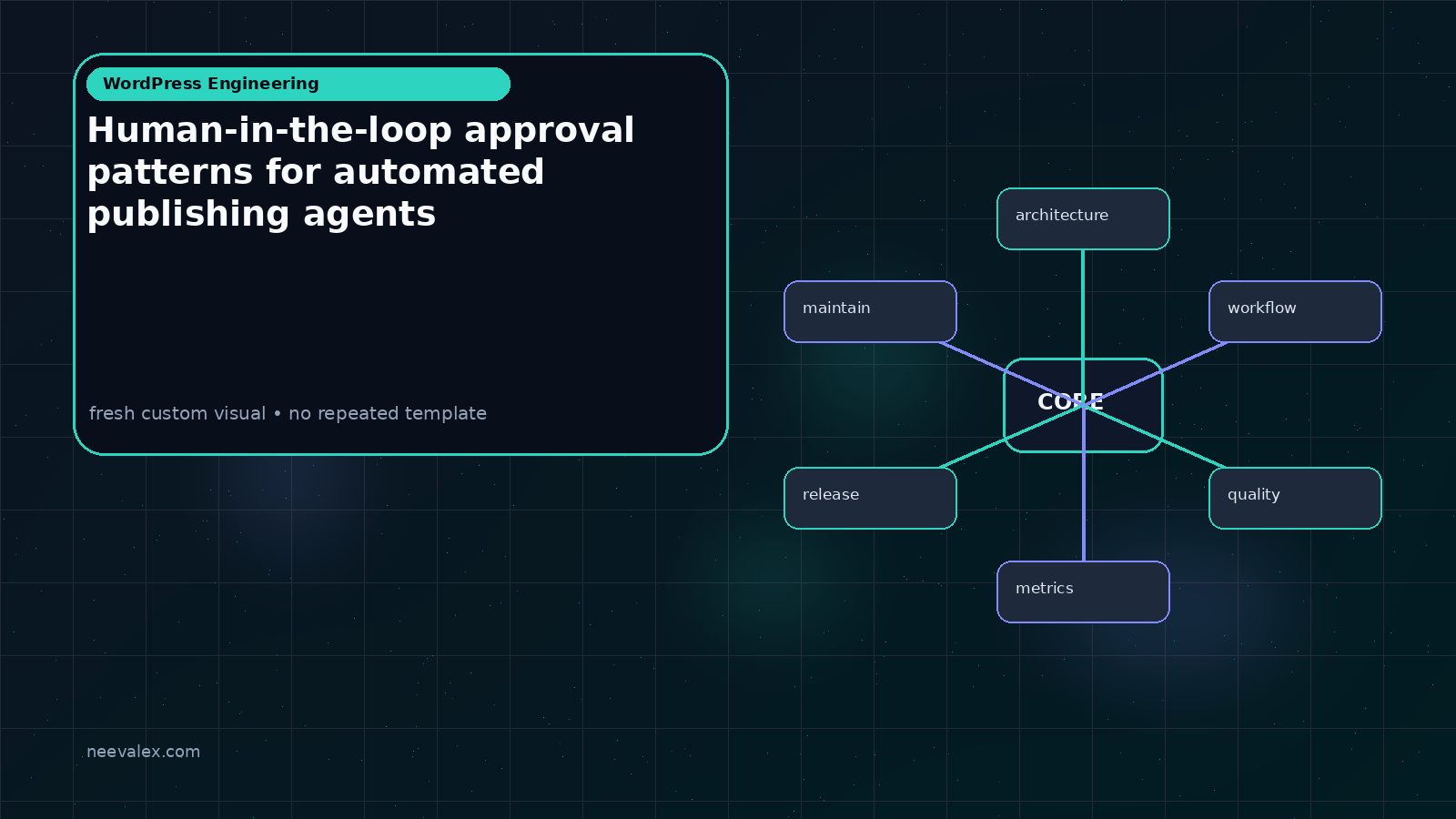Click the central CORE node
This screenshot has height=819, width=1456.
pyautogui.click(x=1083, y=405)
